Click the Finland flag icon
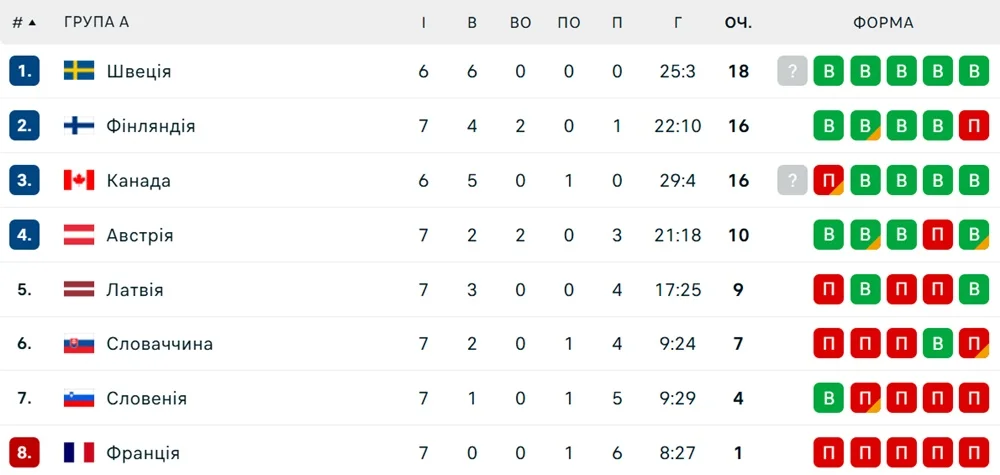The width and height of the screenshot is (1000, 475). coord(79,126)
